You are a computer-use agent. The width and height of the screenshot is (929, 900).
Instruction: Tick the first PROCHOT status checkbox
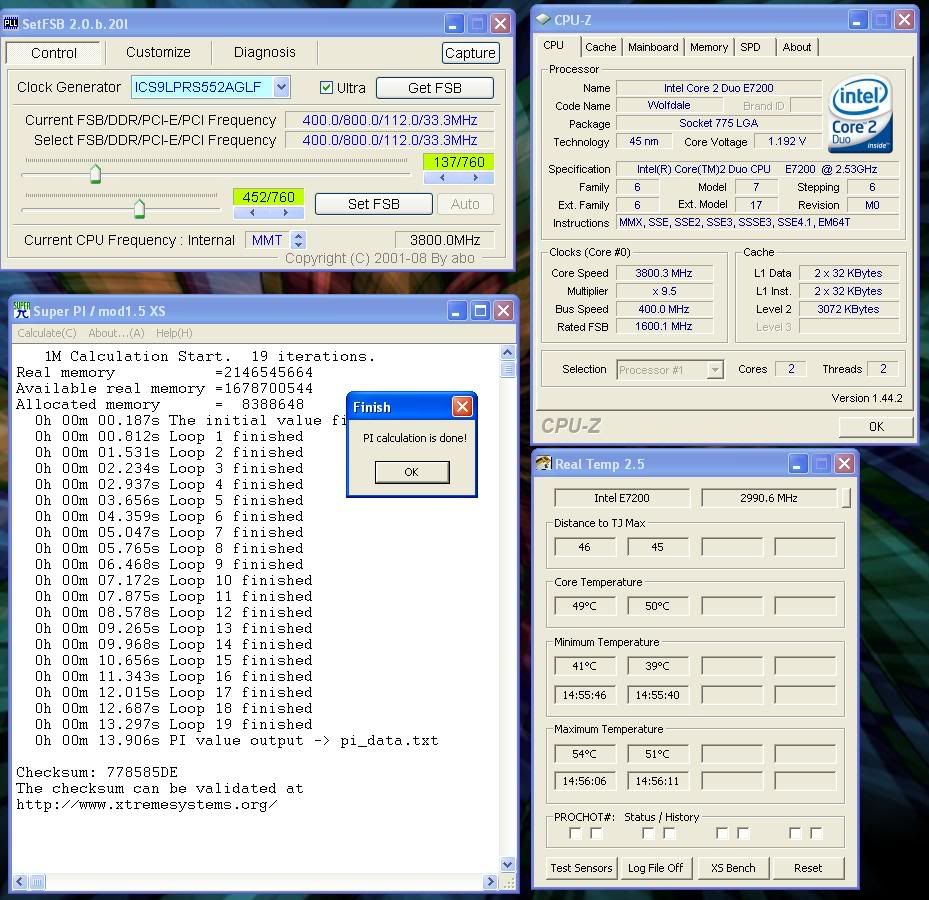click(x=575, y=834)
